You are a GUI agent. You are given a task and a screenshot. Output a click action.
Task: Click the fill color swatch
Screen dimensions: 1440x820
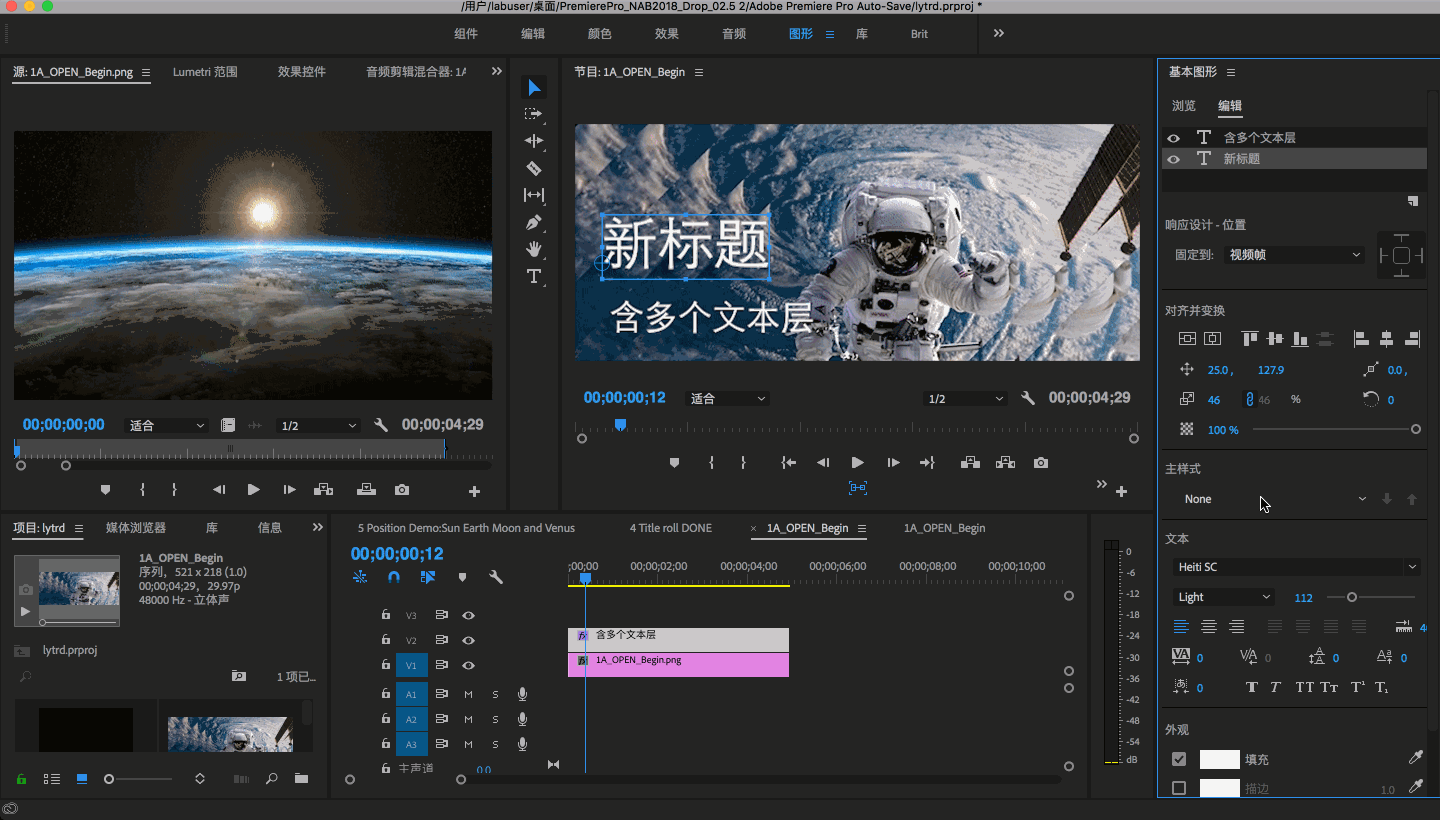[x=1219, y=759]
